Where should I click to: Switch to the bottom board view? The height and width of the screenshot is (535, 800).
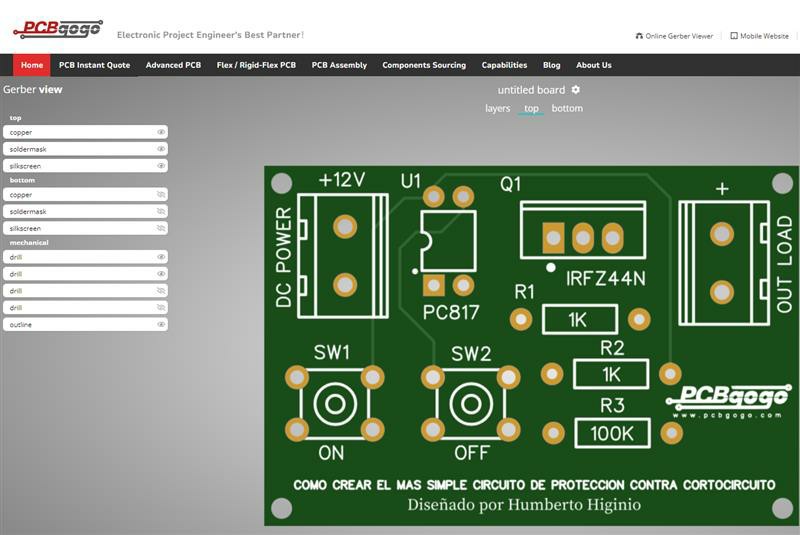[x=567, y=108]
